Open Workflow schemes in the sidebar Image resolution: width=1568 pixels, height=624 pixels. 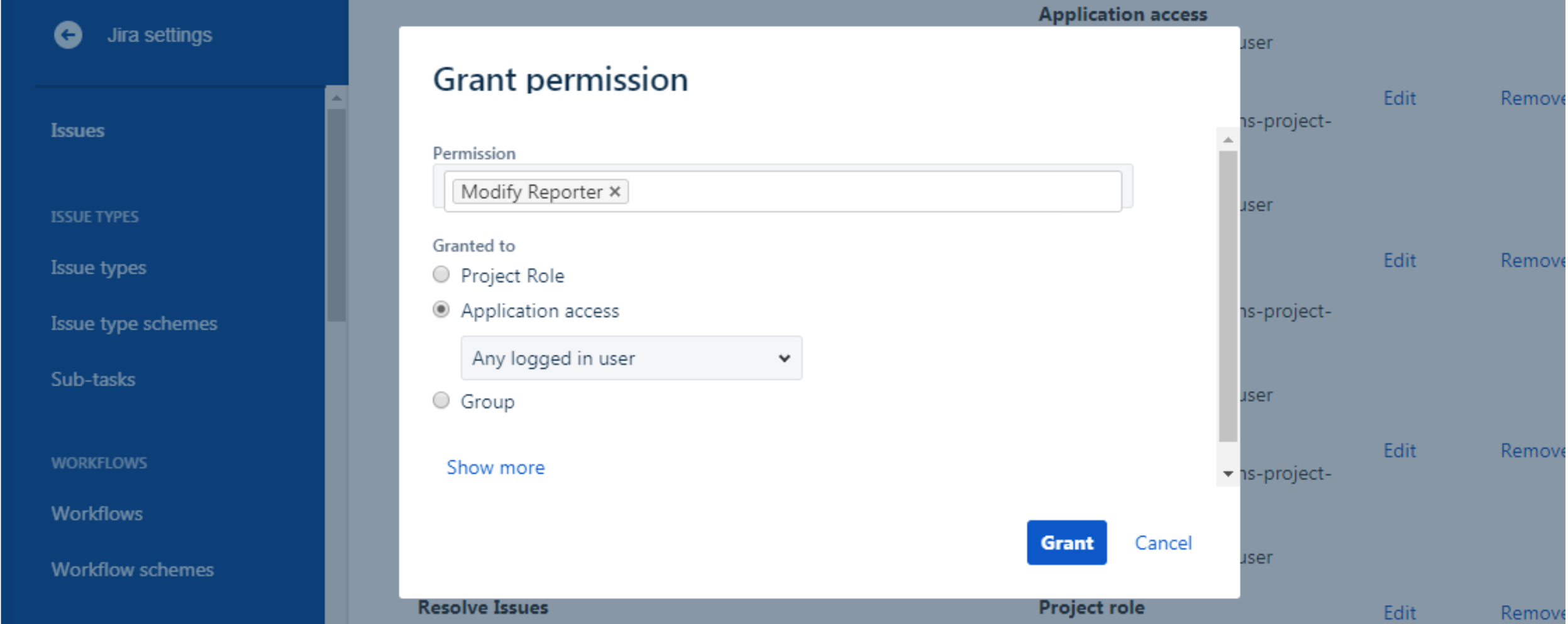pos(133,570)
